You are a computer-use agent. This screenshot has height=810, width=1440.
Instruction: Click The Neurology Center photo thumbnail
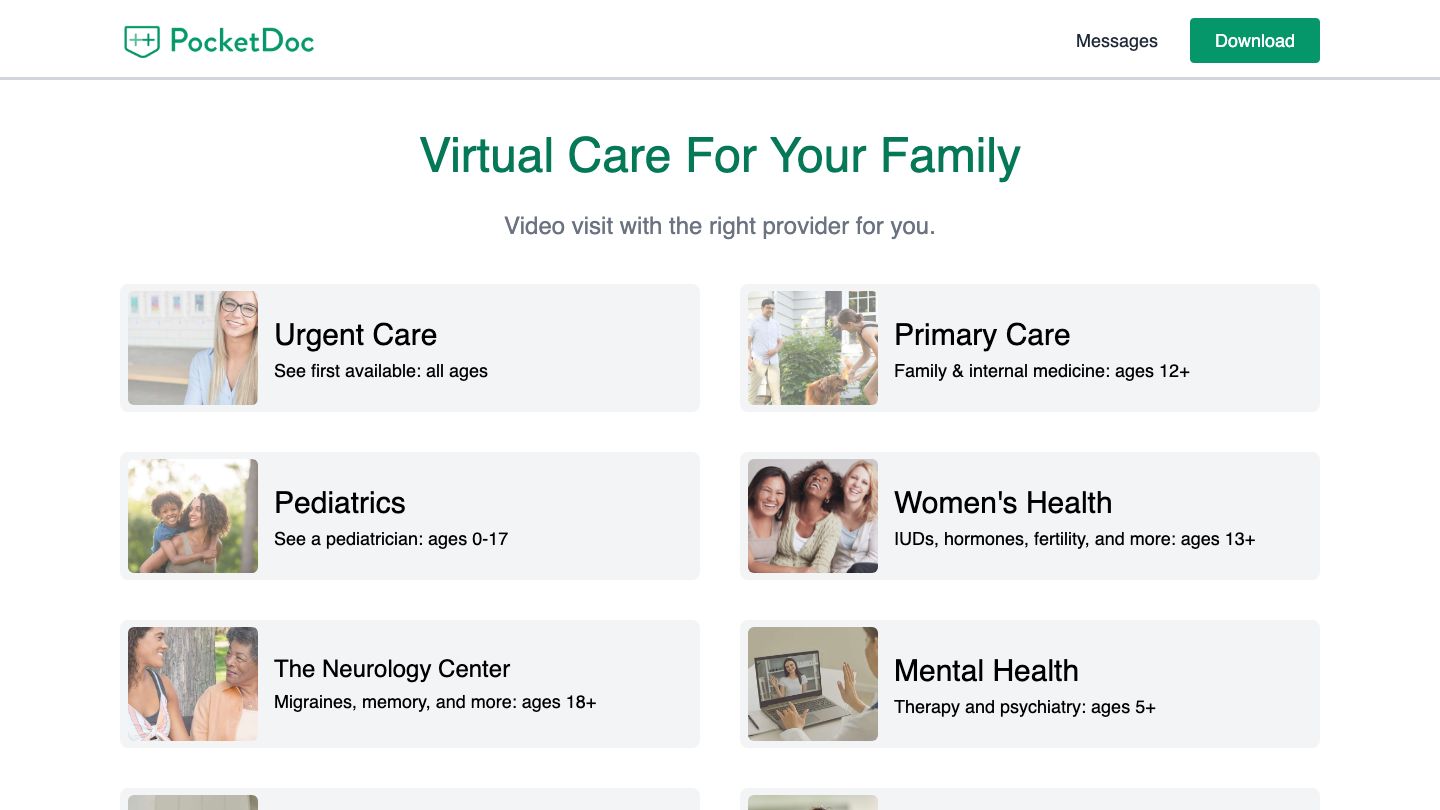click(x=193, y=684)
